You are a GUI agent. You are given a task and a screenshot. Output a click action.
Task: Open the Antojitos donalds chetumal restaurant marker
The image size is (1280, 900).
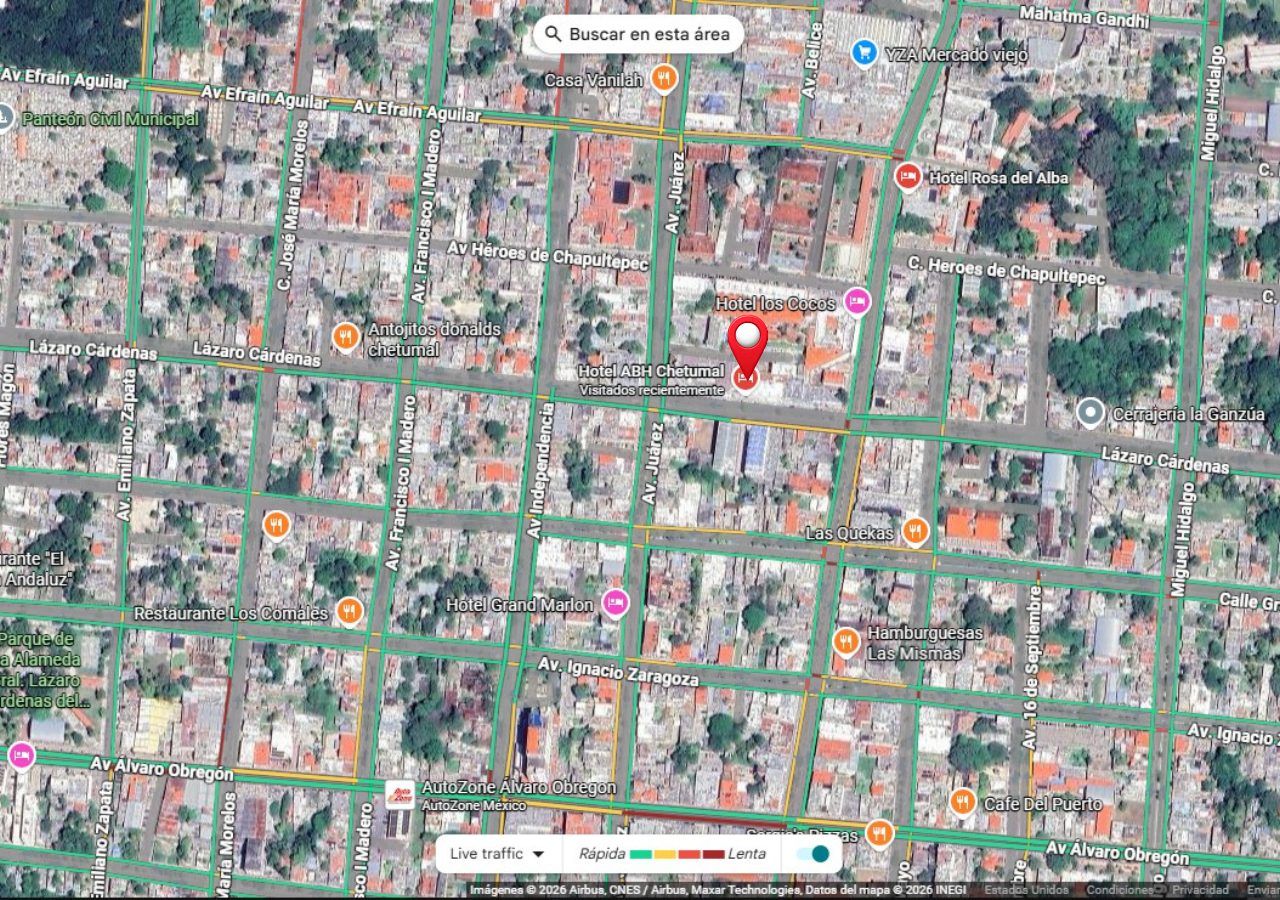(x=345, y=338)
